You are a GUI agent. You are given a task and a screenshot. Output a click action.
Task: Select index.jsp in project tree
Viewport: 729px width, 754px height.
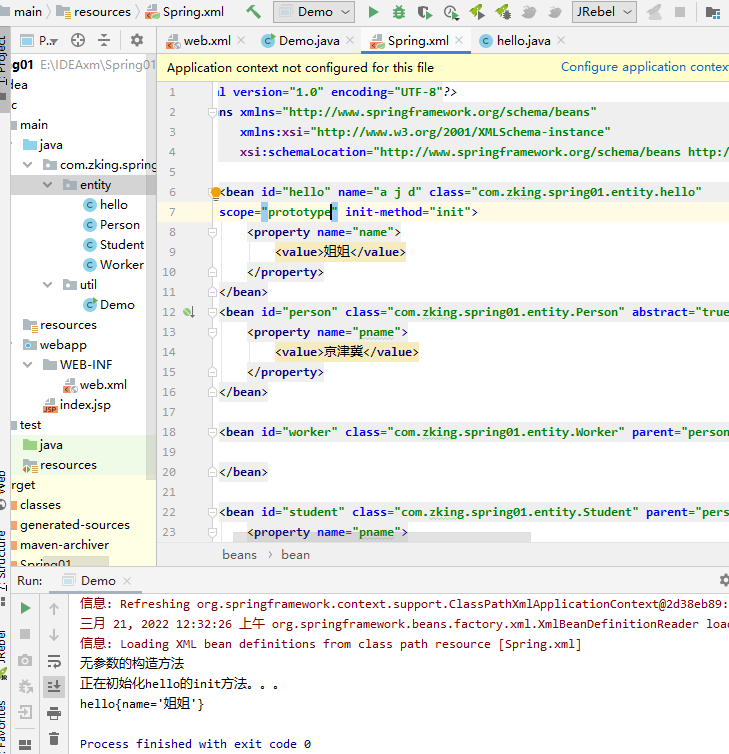tap(85, 405)
